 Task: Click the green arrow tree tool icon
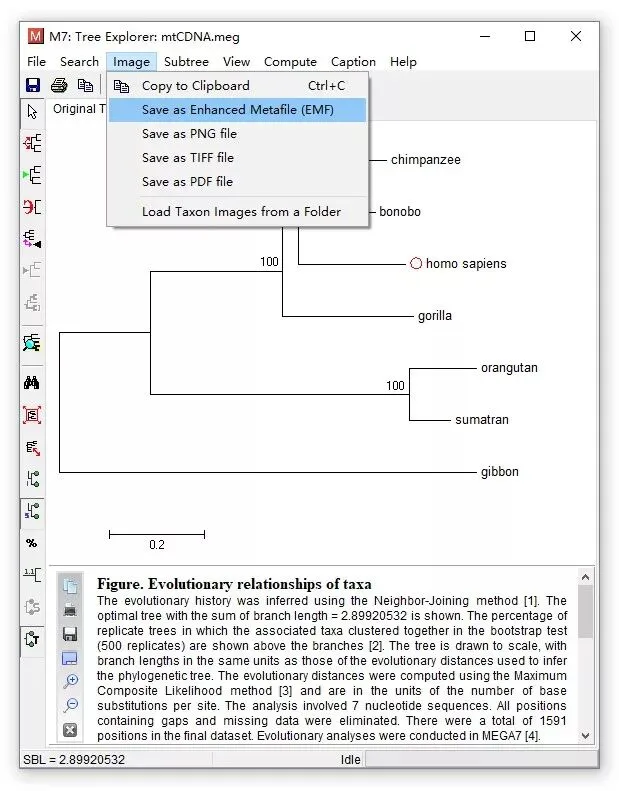[x=32, y=175]
